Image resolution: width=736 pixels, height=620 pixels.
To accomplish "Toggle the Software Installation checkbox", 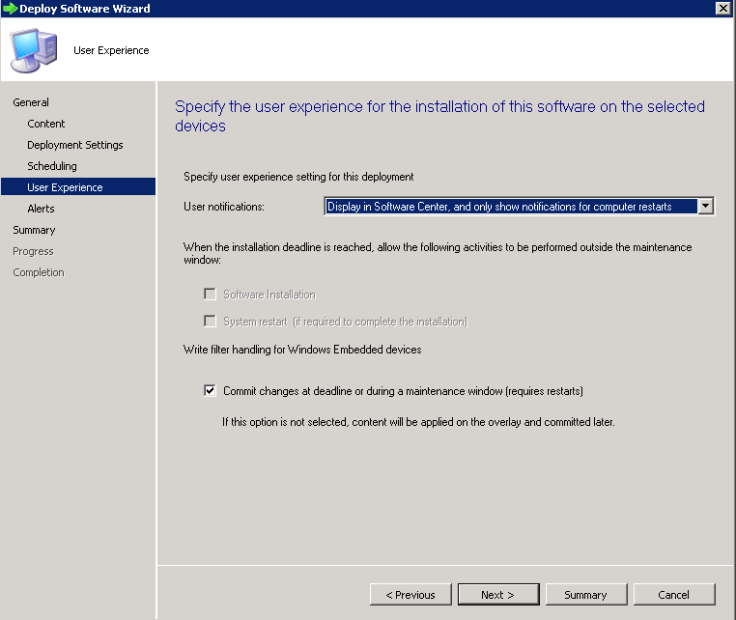I will coord(210,294).
